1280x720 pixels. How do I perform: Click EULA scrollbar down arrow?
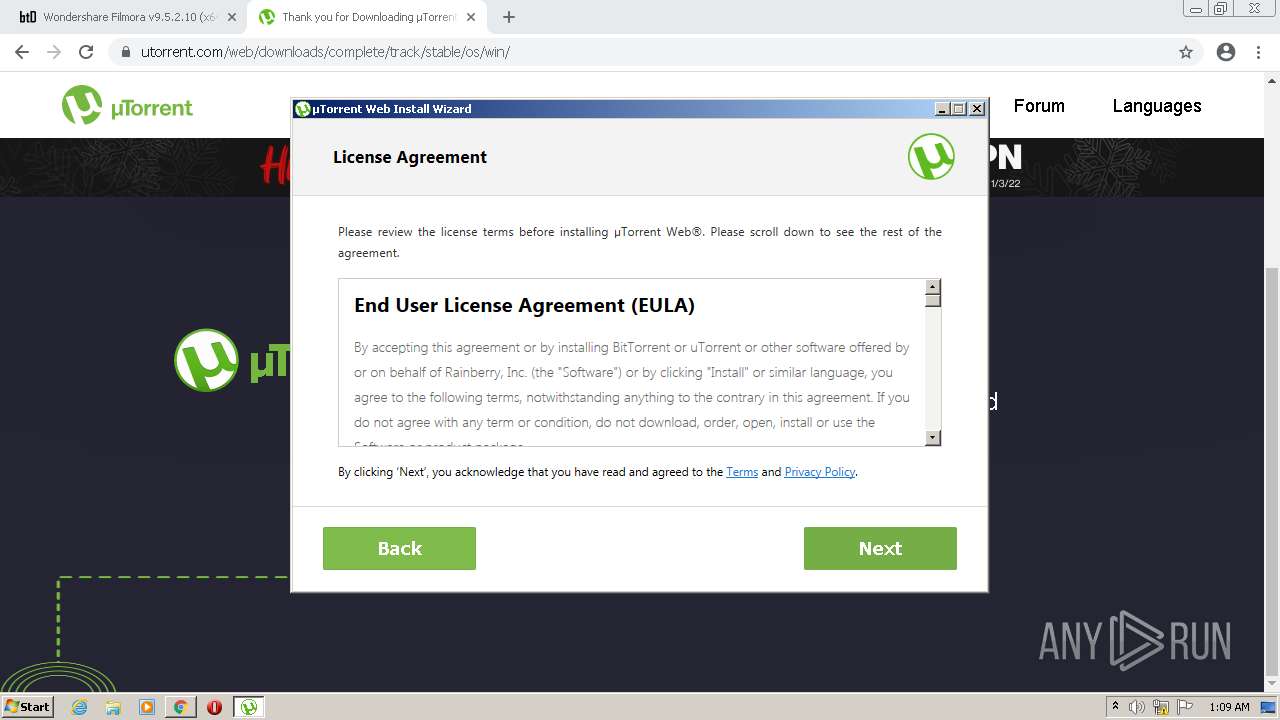(933, 437)
